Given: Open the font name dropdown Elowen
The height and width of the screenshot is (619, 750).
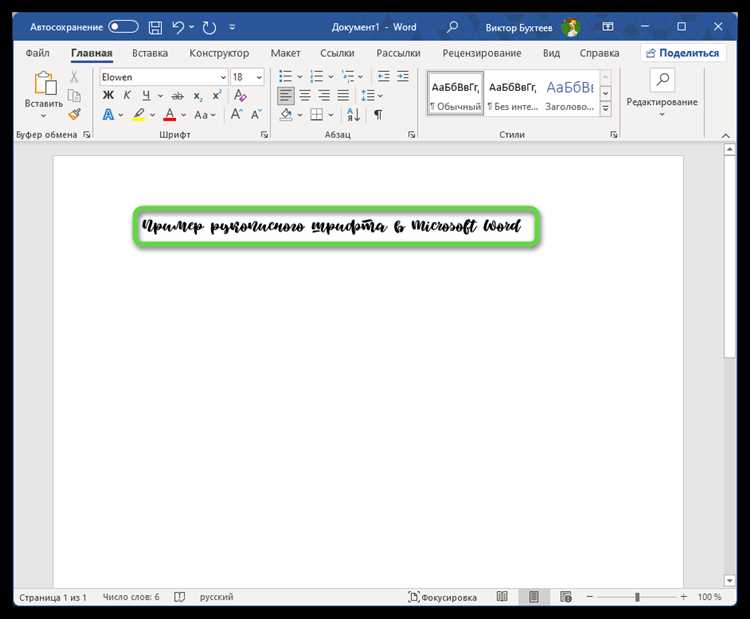Looking at the screenshot, I should coord(223,77).
